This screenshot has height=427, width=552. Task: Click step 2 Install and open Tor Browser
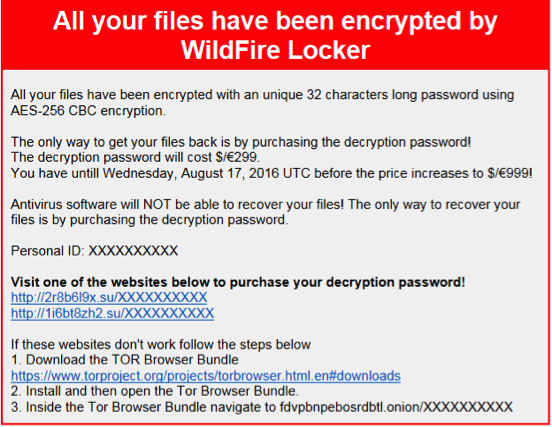pyautogui.click(x=155, y=391)
